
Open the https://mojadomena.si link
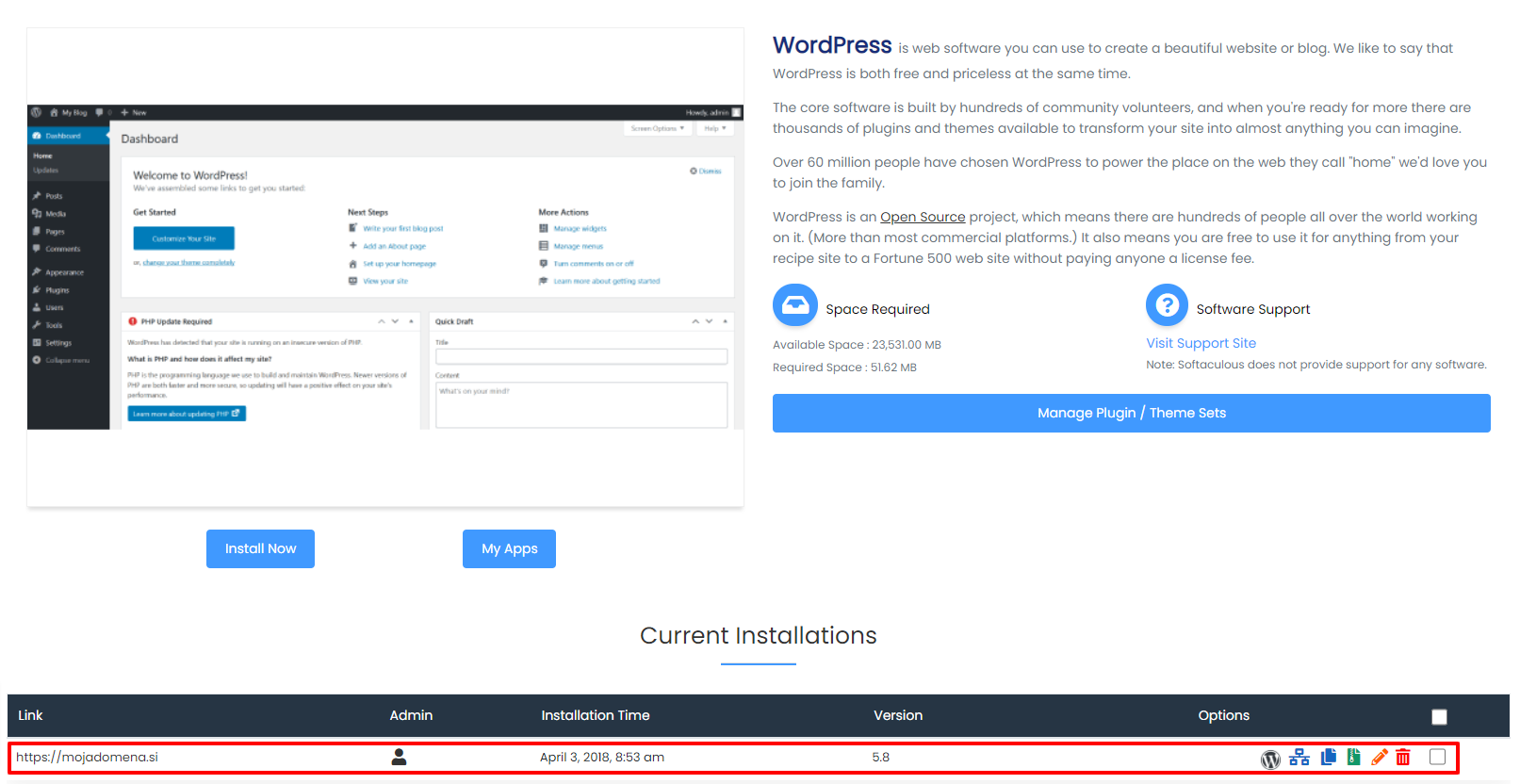pyautogui.click(x=87, y=757)
